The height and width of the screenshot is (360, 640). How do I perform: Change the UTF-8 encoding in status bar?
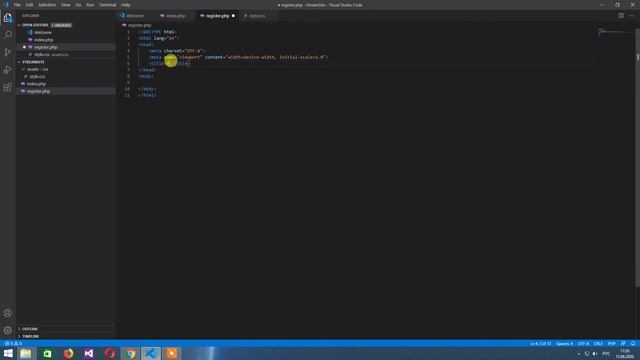[x=583, y=344]
